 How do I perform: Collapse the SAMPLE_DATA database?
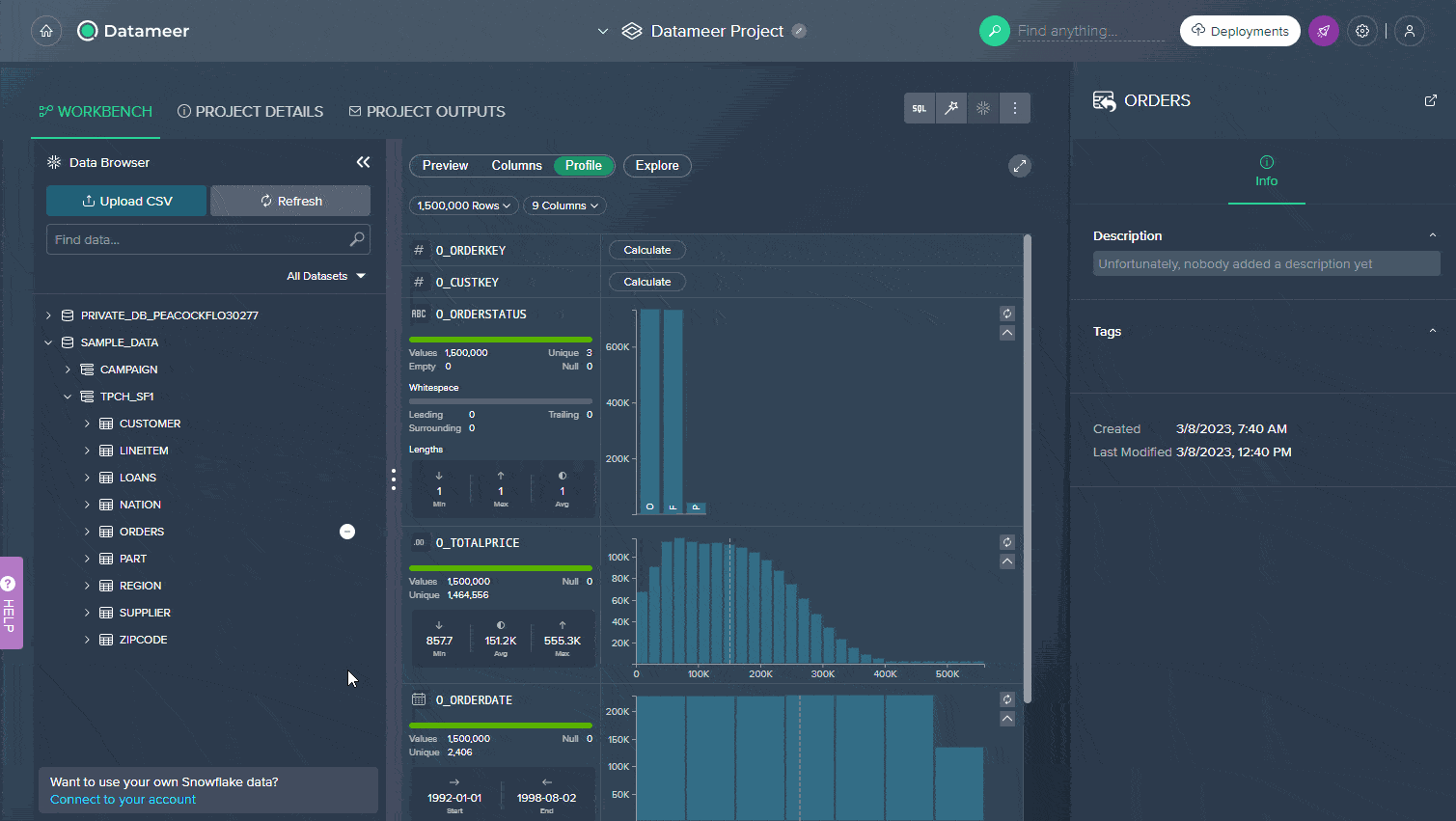click(48, 342)
